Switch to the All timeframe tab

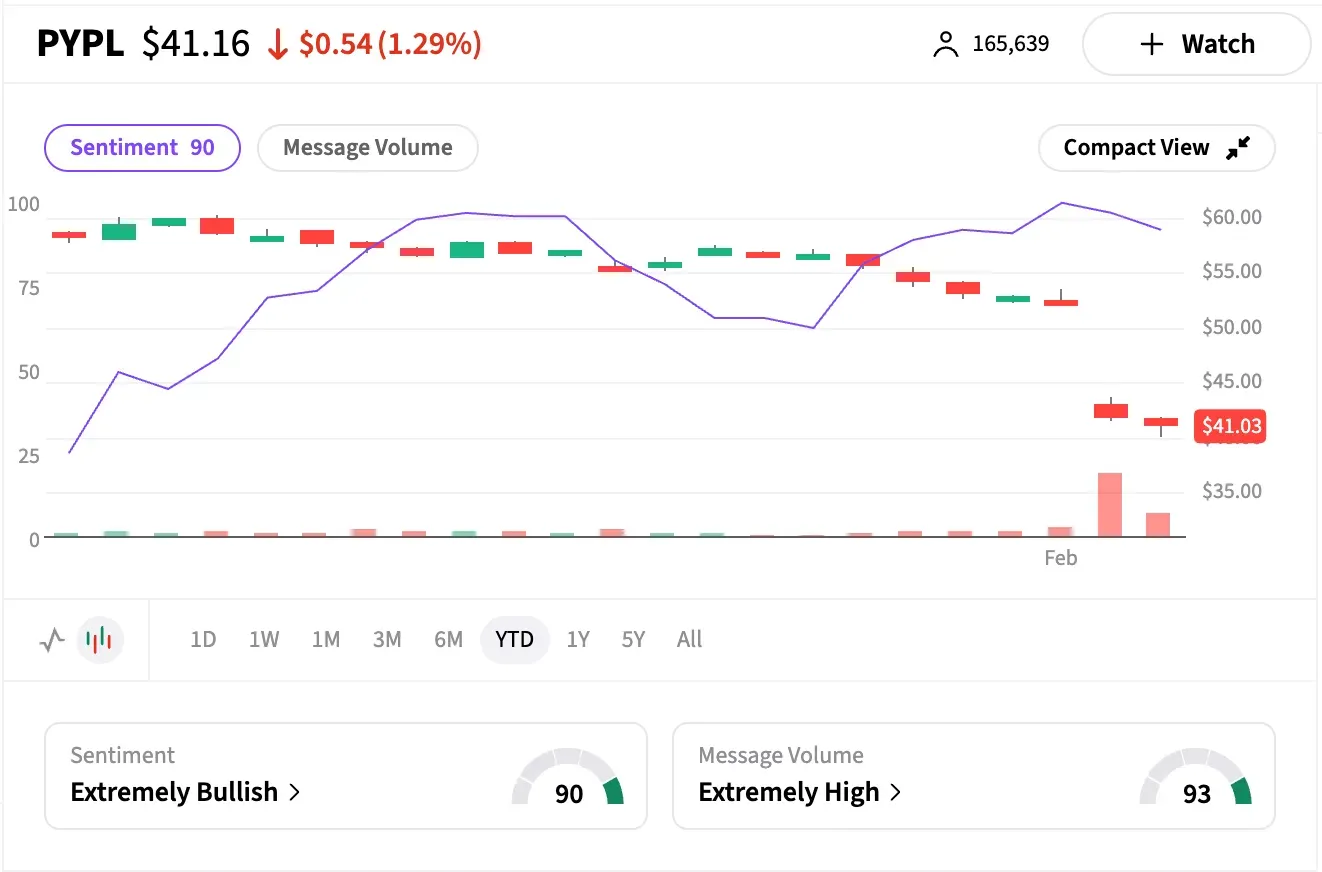689,640
